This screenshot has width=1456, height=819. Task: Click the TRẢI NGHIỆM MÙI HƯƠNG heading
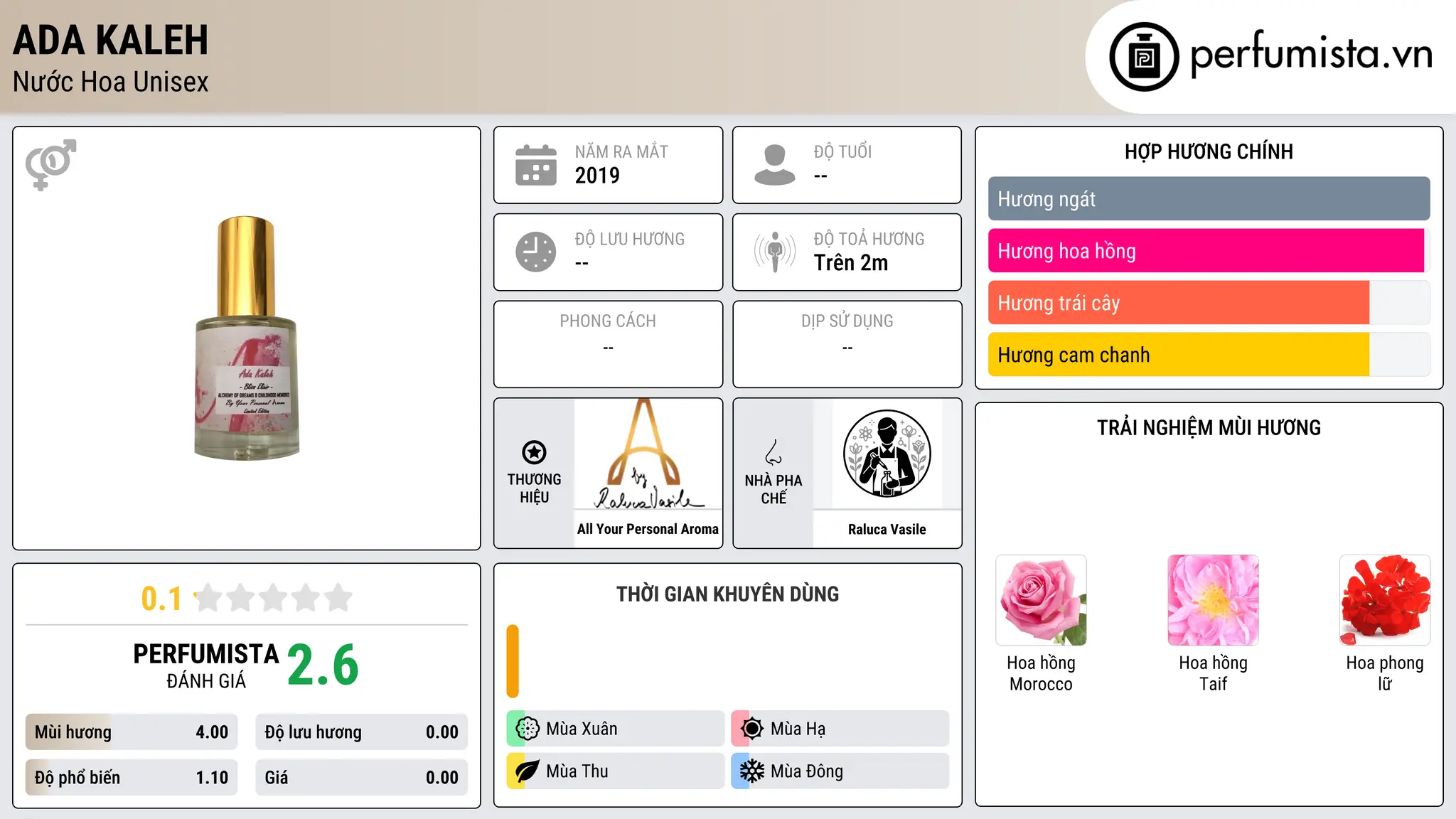pos(1209,428)
